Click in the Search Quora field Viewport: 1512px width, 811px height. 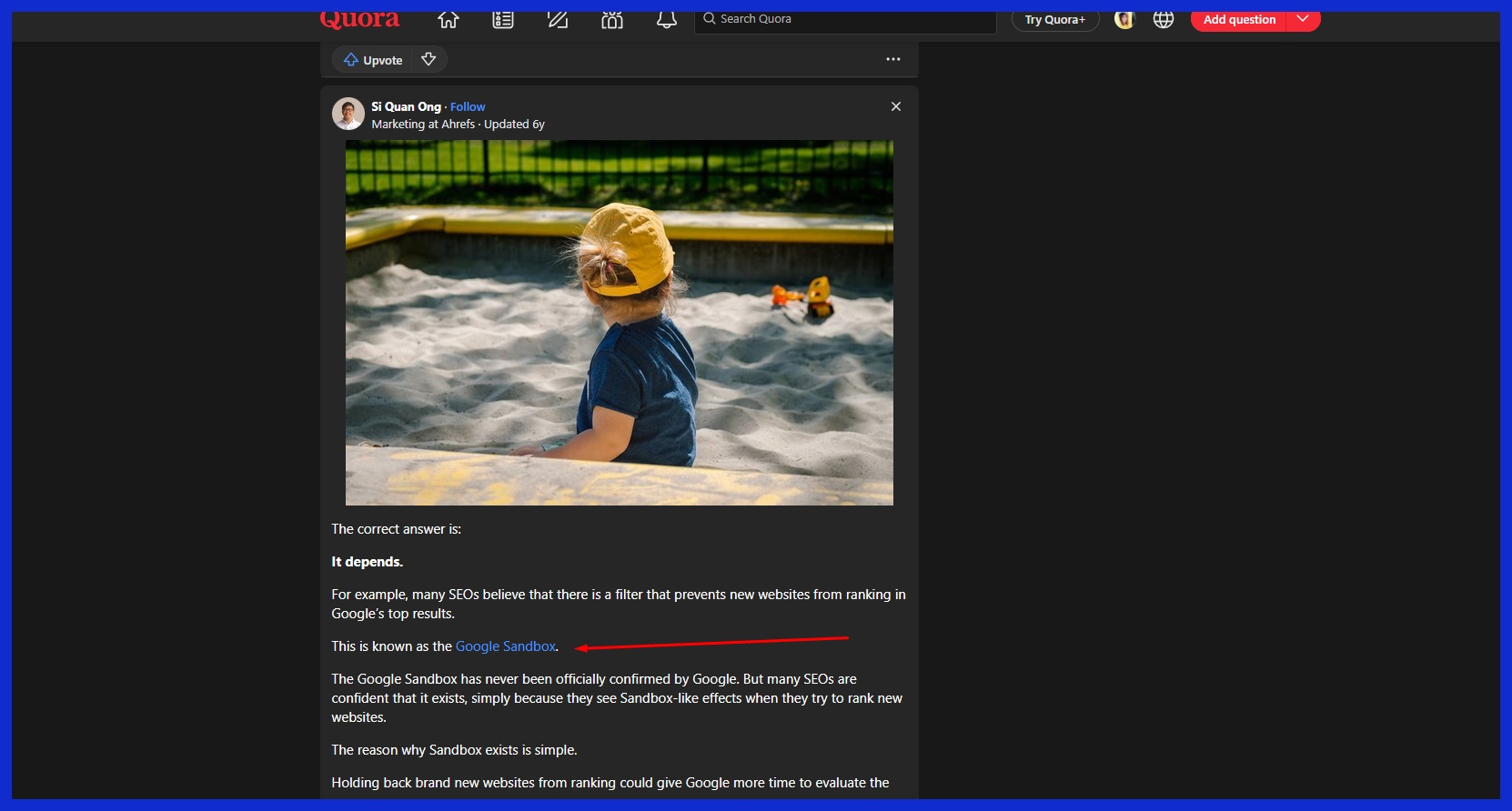coord(846,20)
